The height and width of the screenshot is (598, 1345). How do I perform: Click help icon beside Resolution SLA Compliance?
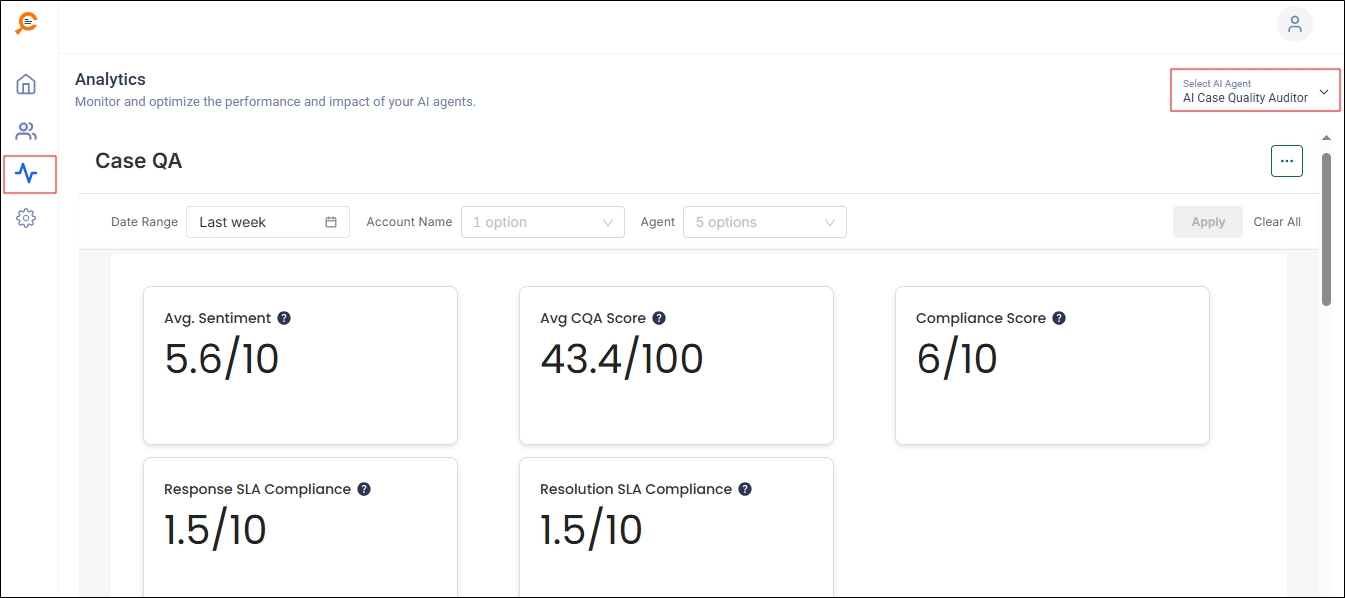745,489
